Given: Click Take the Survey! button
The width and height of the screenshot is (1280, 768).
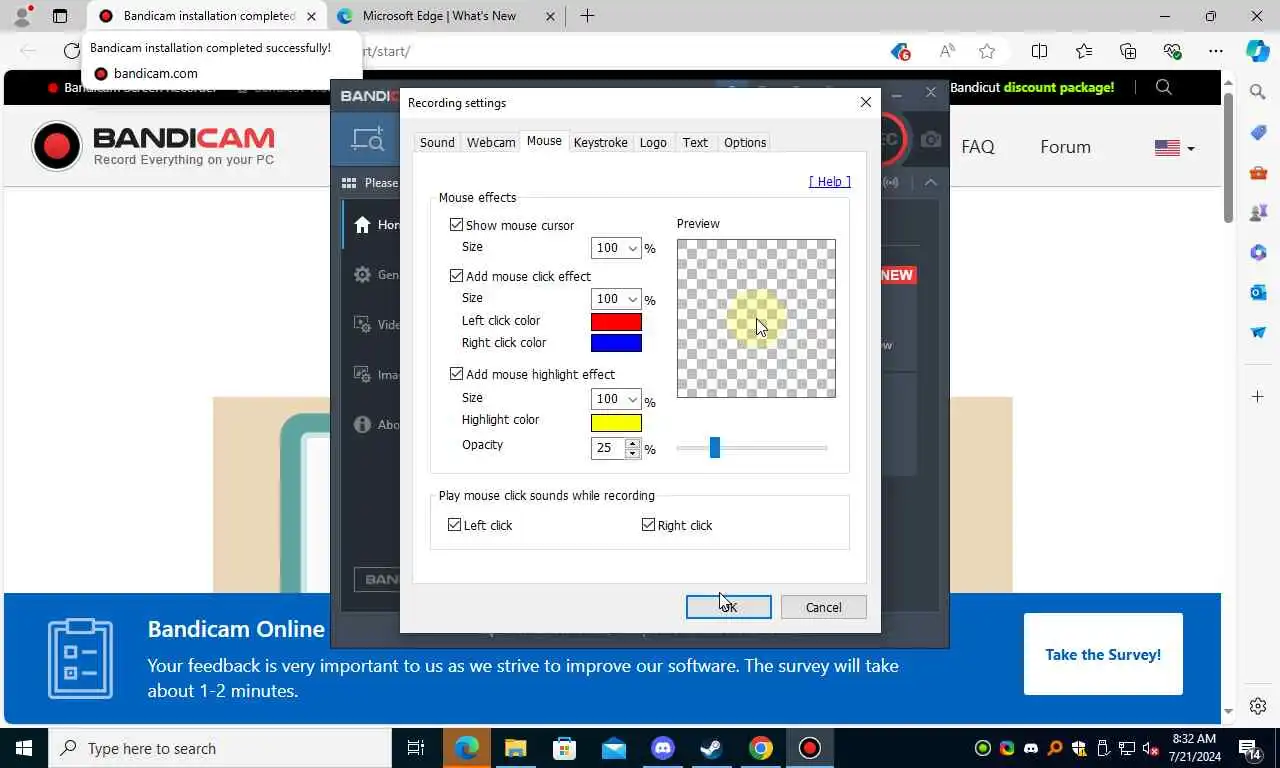Looking at the screenshot, I should 1103,654.
